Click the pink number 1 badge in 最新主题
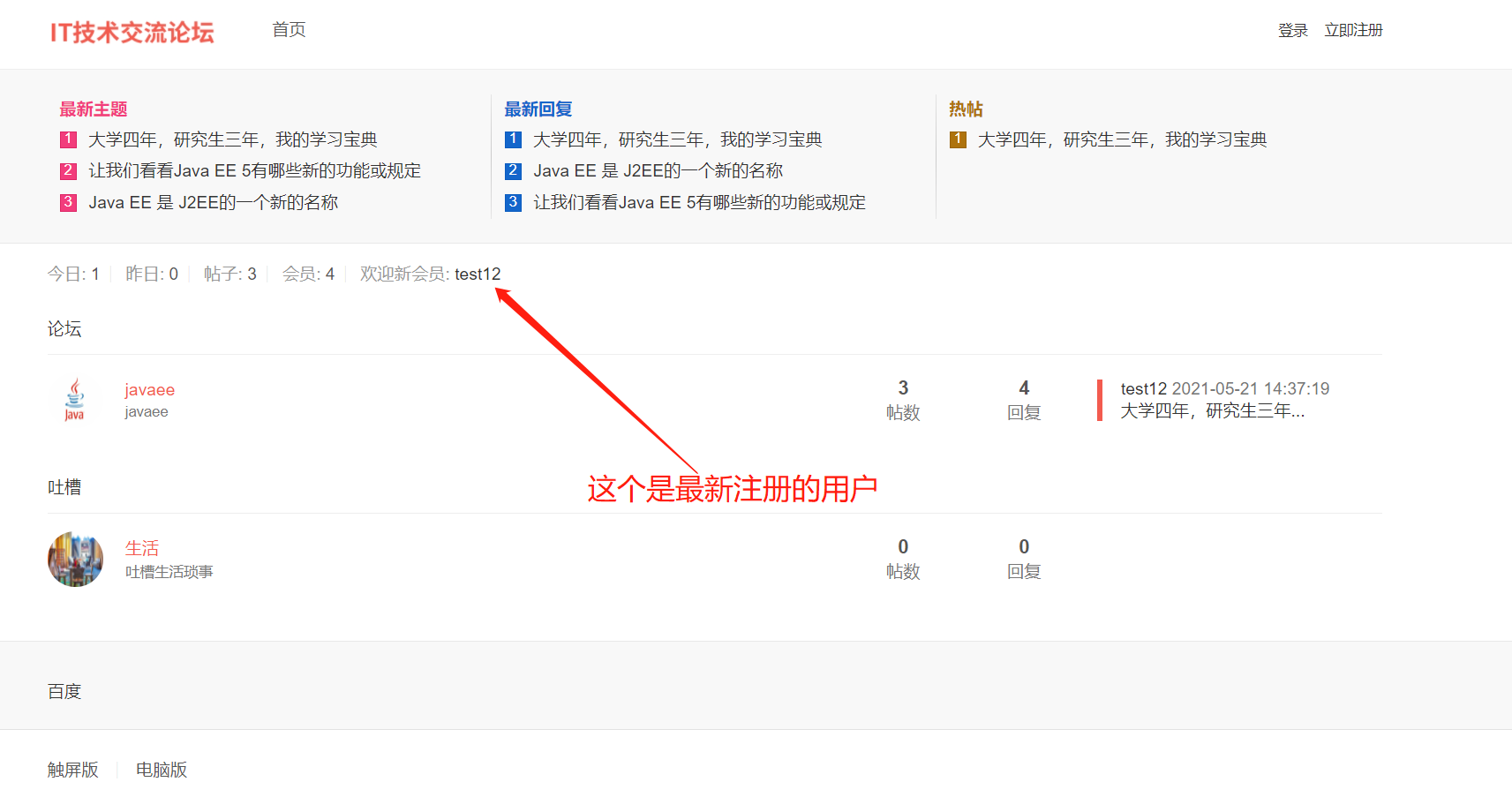This screenshot has width=1512, height=812. pos(68,139)
